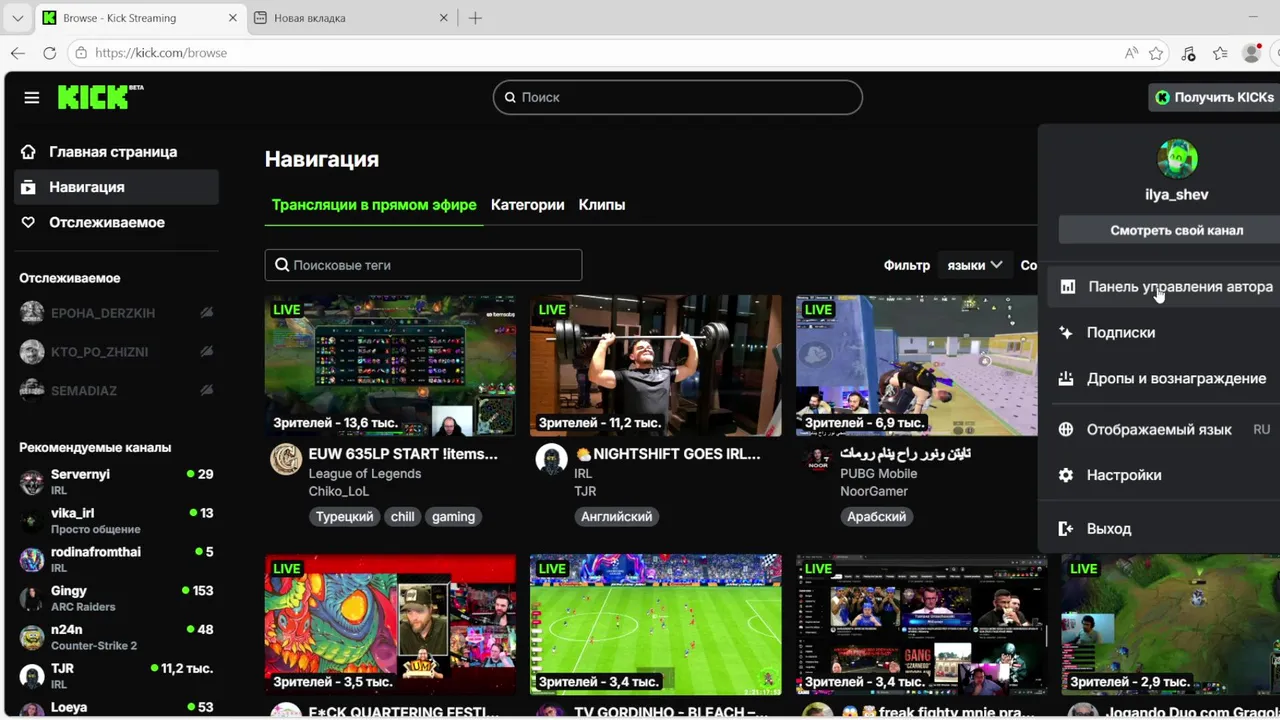Click the Servernyi avatar in recommended channels

32,482
